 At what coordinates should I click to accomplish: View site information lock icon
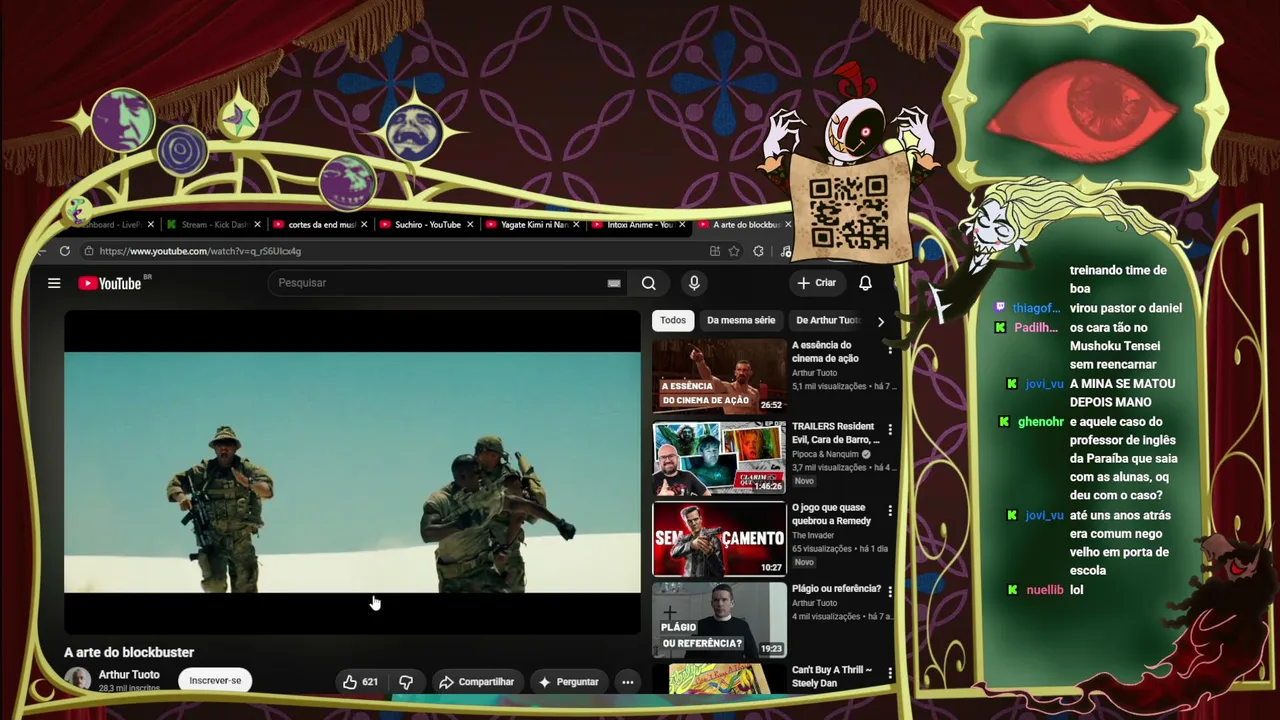[x=88, y=251]
